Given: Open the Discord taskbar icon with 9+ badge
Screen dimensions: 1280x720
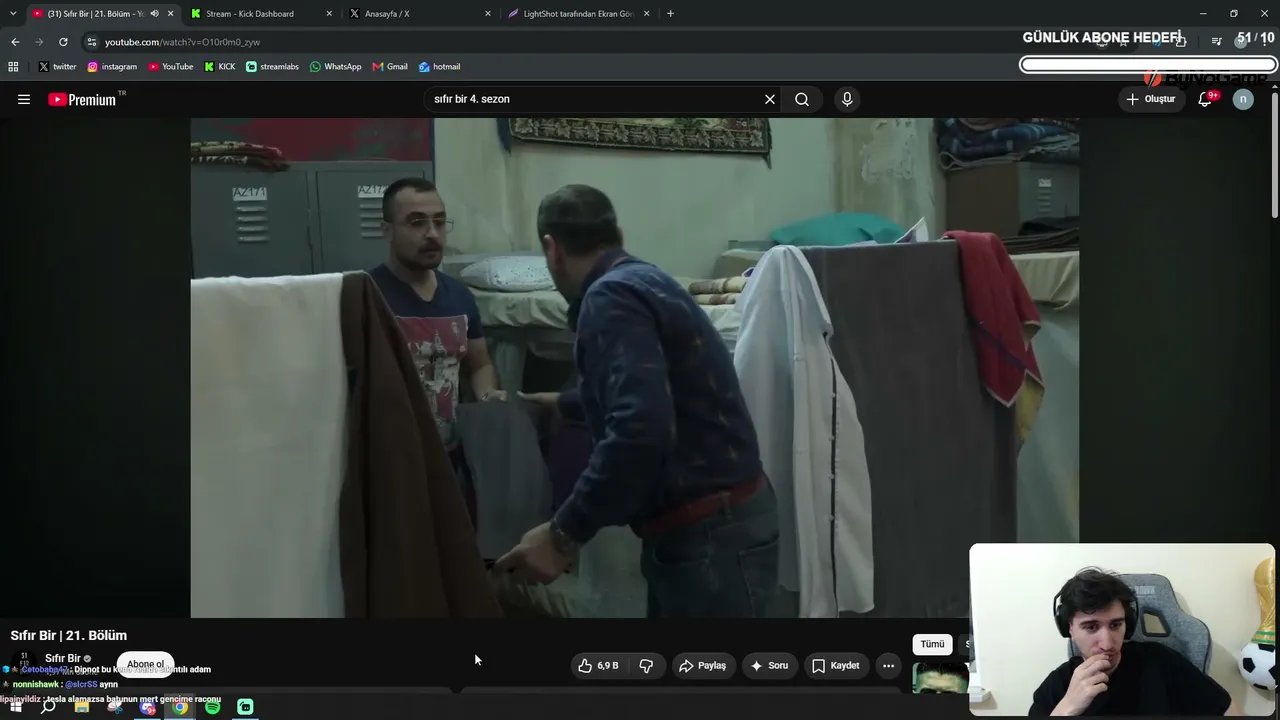Looking at the screenshot, I should [148, 707].
